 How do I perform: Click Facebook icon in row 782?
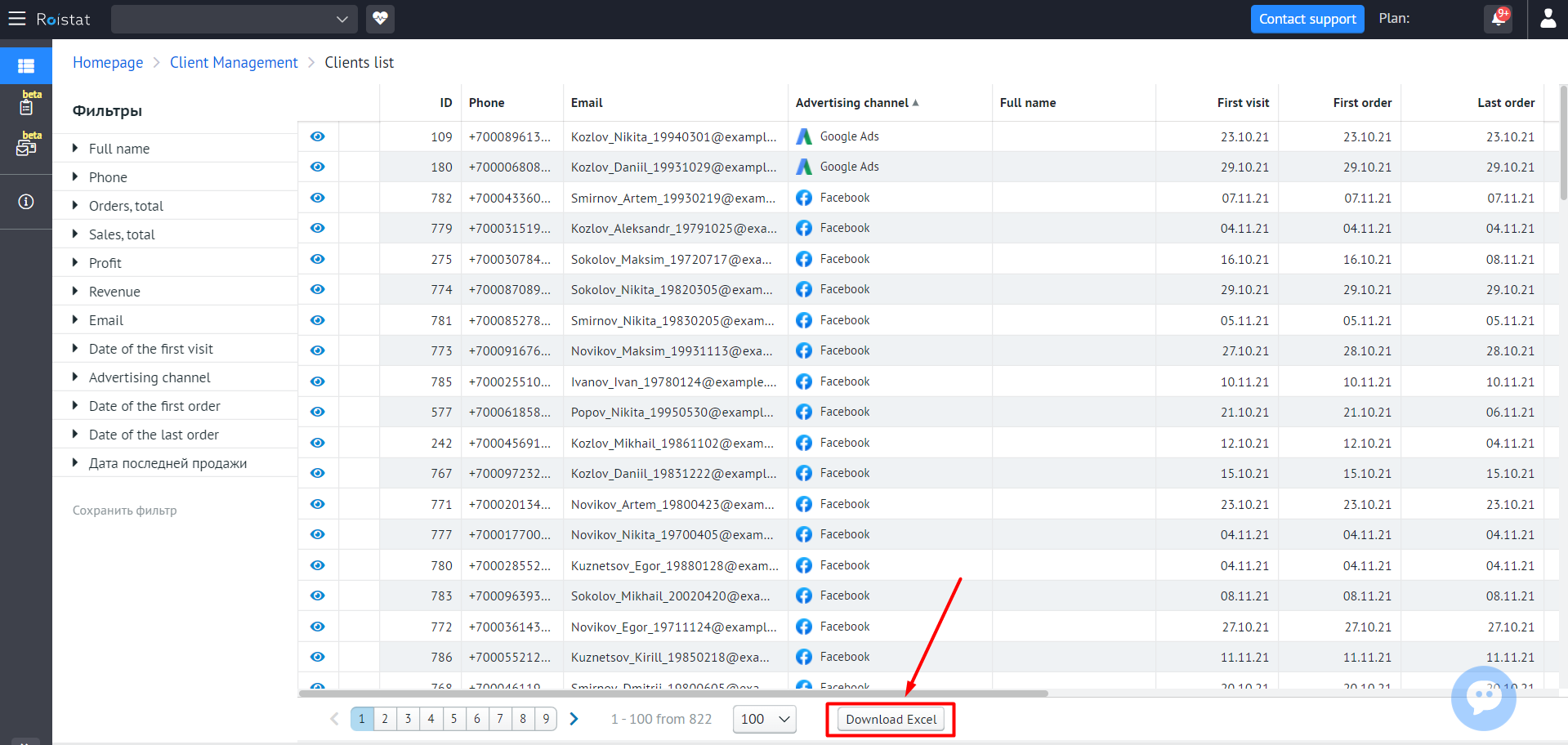coord(804,198)
